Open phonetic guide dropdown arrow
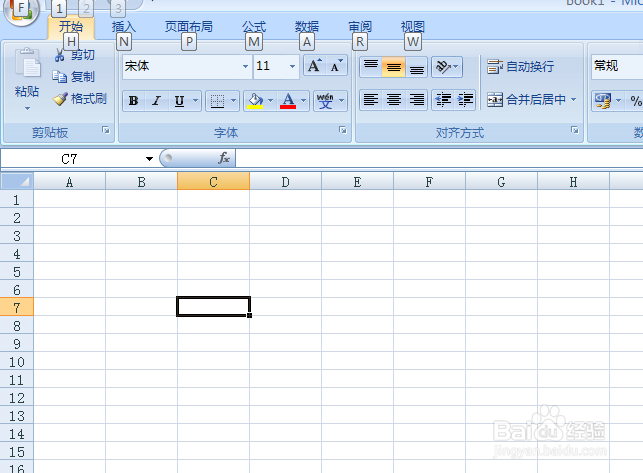 [x=342, y=101]
